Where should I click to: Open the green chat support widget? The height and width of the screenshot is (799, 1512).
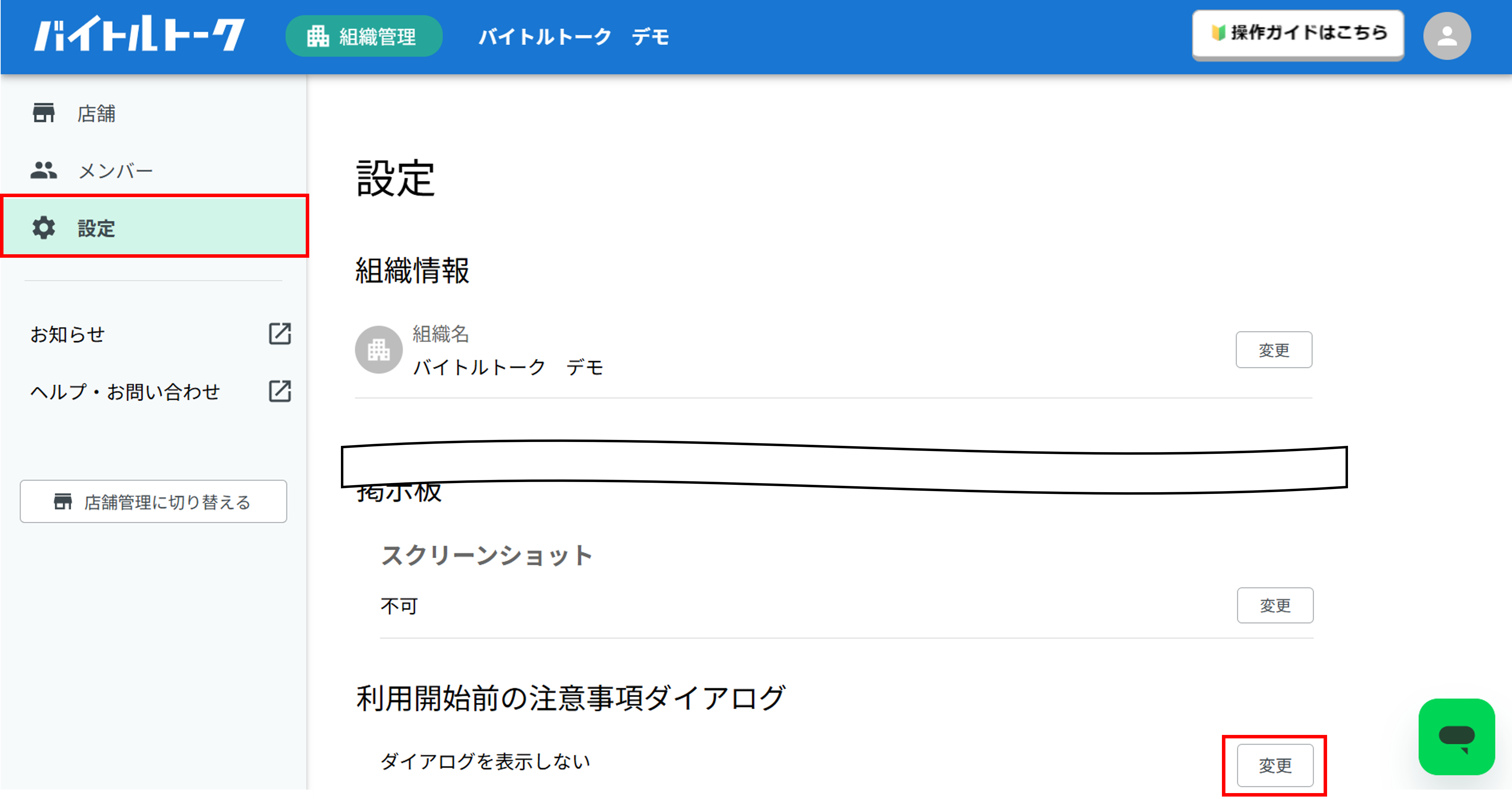(x=1456, y=737)
